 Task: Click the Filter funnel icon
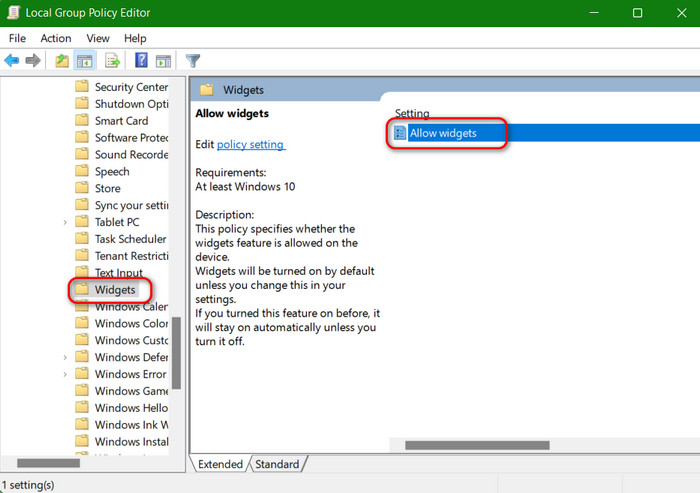pos(193,60)
